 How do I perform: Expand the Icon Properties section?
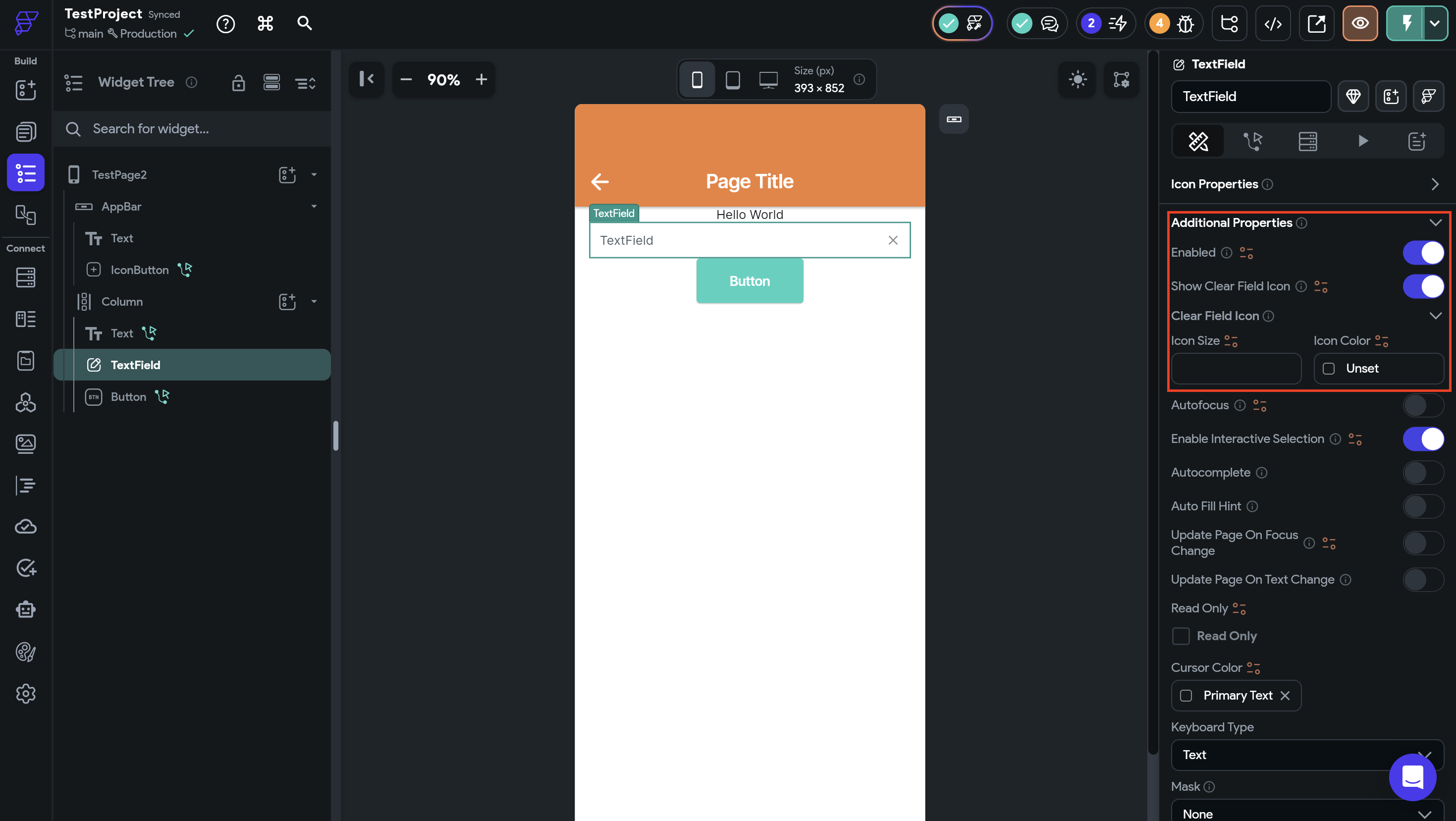pyautogui.click(x=1435, y=184)
